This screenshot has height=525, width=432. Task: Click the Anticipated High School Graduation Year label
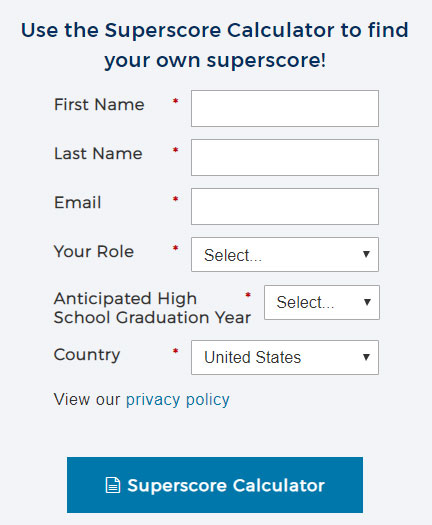(152, 308)
